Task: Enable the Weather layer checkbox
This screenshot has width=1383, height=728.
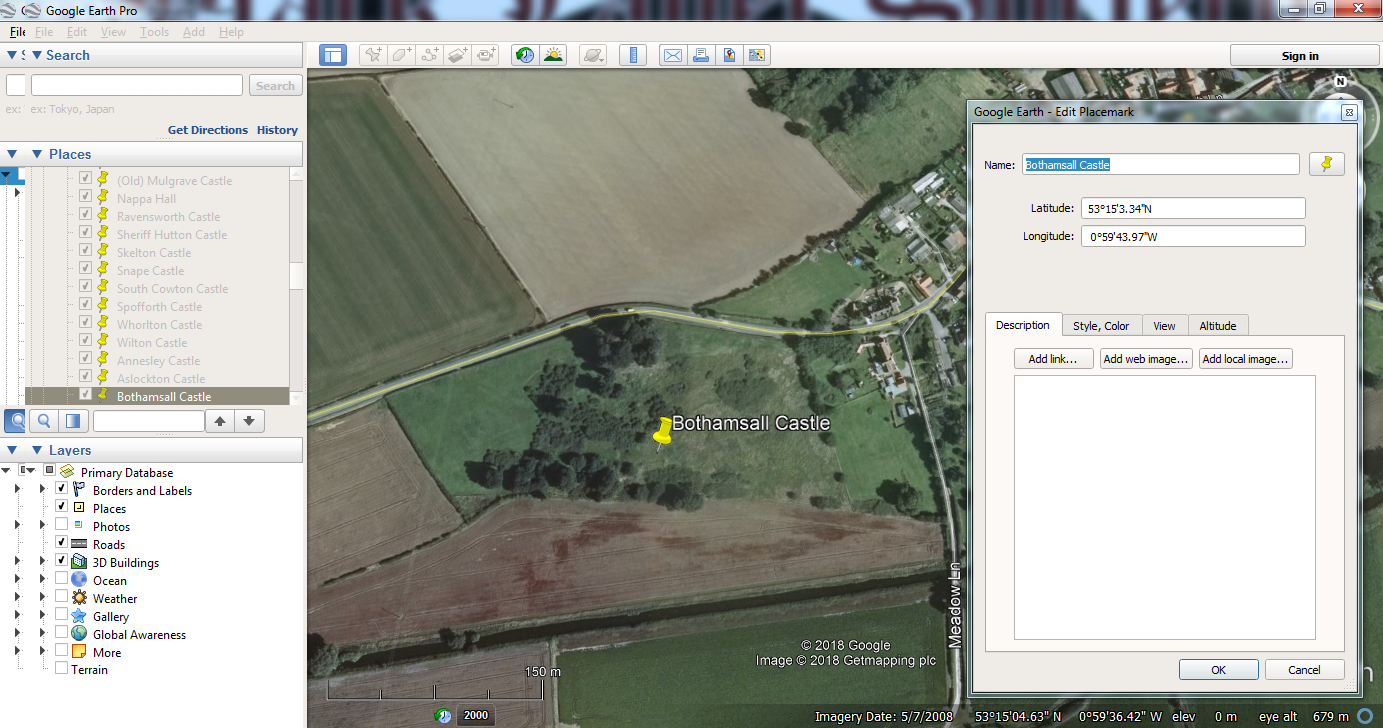Action: 62,598
